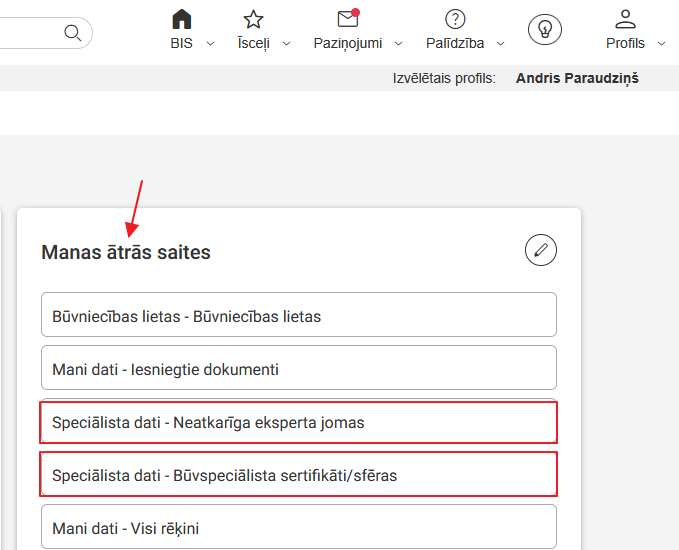The image size is (679, 550).
Task: Click the Īsceļi star icon
Action: point(254,19)
